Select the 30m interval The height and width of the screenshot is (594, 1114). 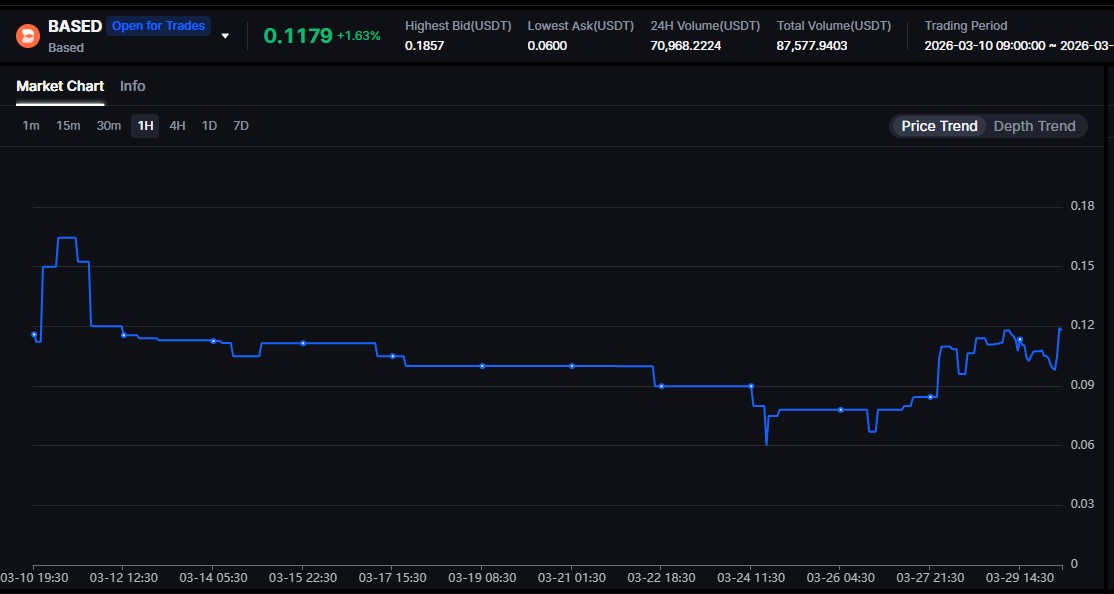click(108, 125)
